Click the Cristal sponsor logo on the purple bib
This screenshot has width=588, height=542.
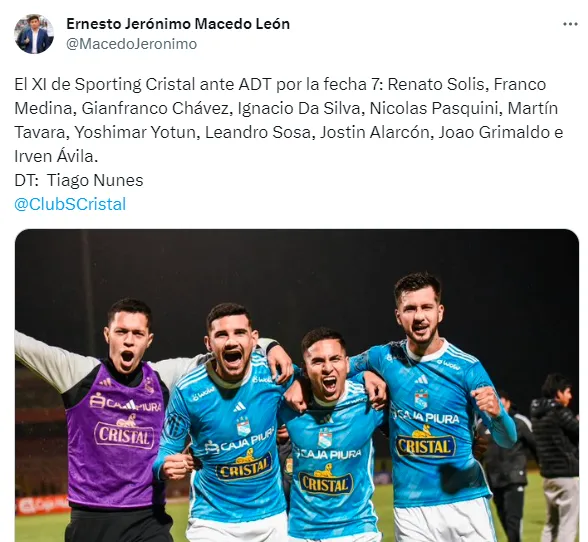[124, 434]
